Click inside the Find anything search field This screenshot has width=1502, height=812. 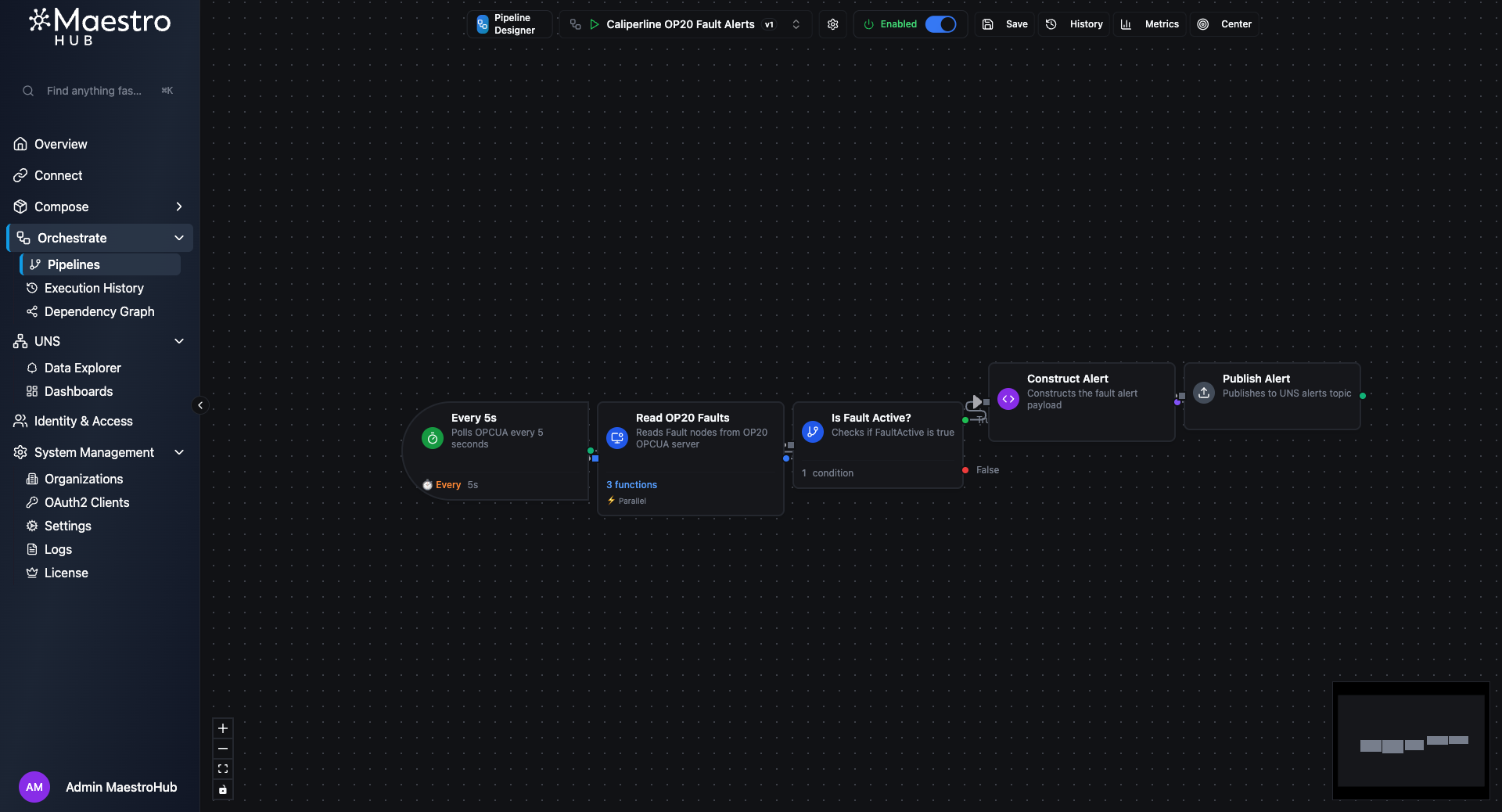(94, 91)
